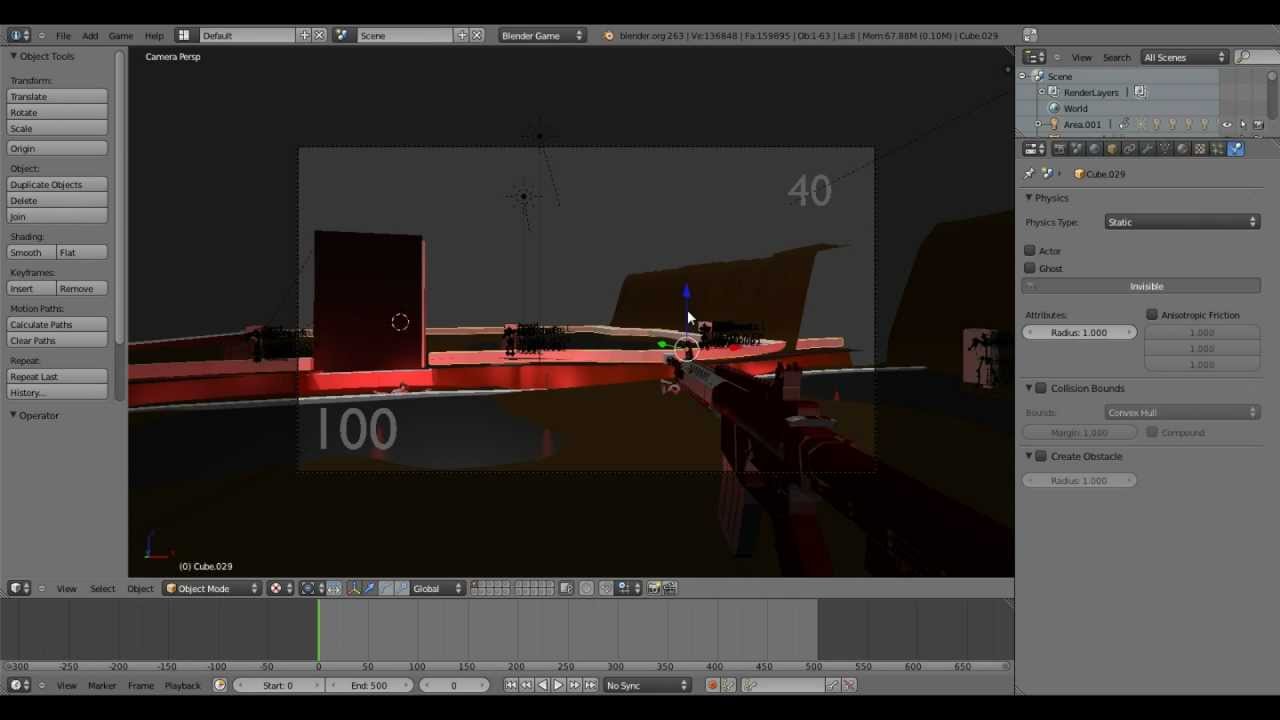Click the timeline End: 500 field
The width and height of the screenshot is (1280, 720).
(368, 685)
